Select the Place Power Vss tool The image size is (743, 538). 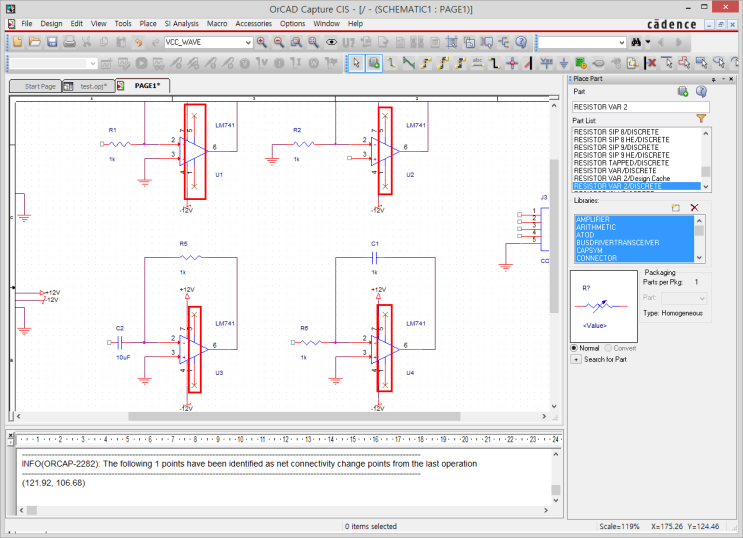pos(546,63)
